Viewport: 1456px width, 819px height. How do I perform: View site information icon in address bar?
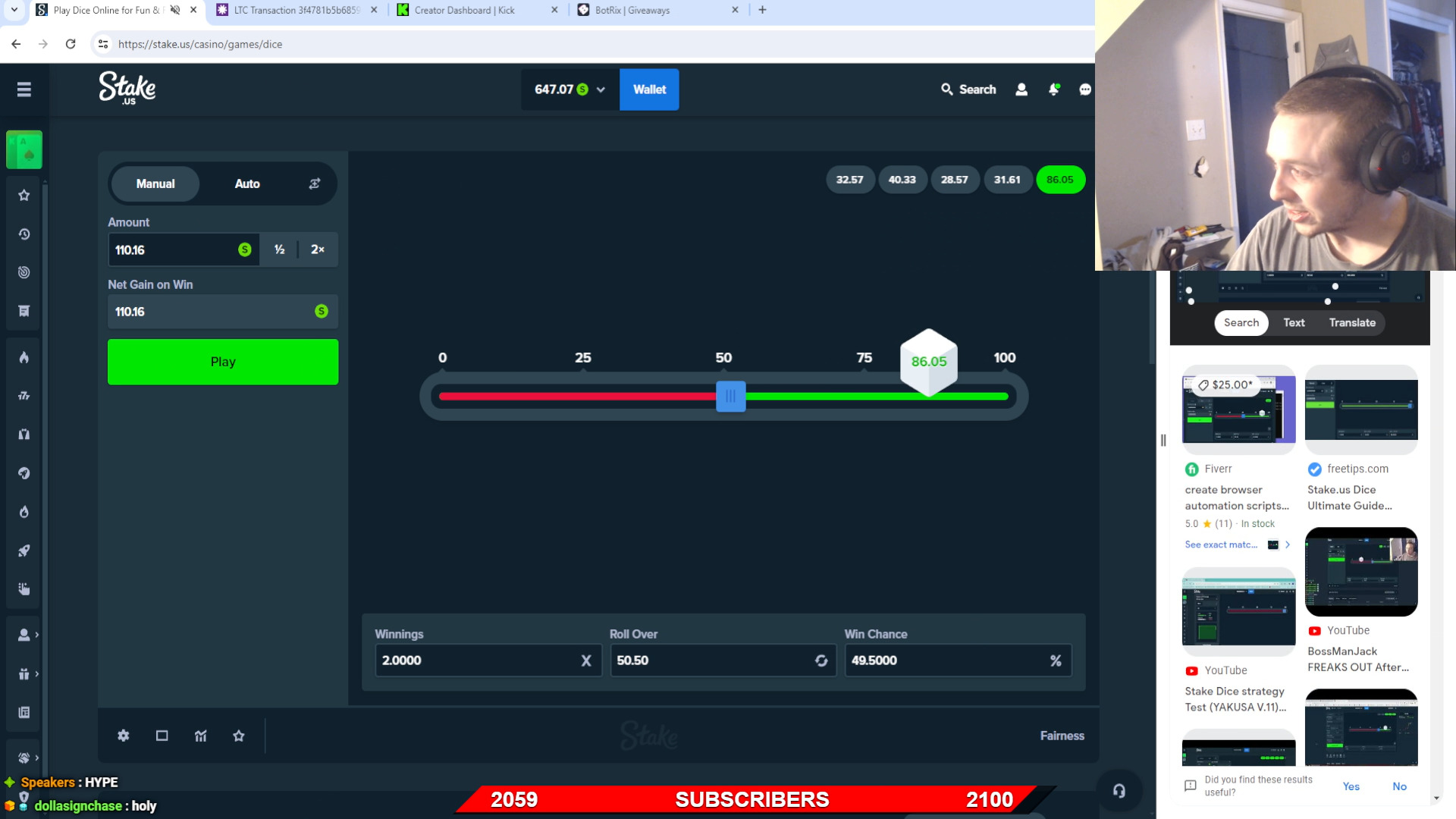tap(103, 44)
